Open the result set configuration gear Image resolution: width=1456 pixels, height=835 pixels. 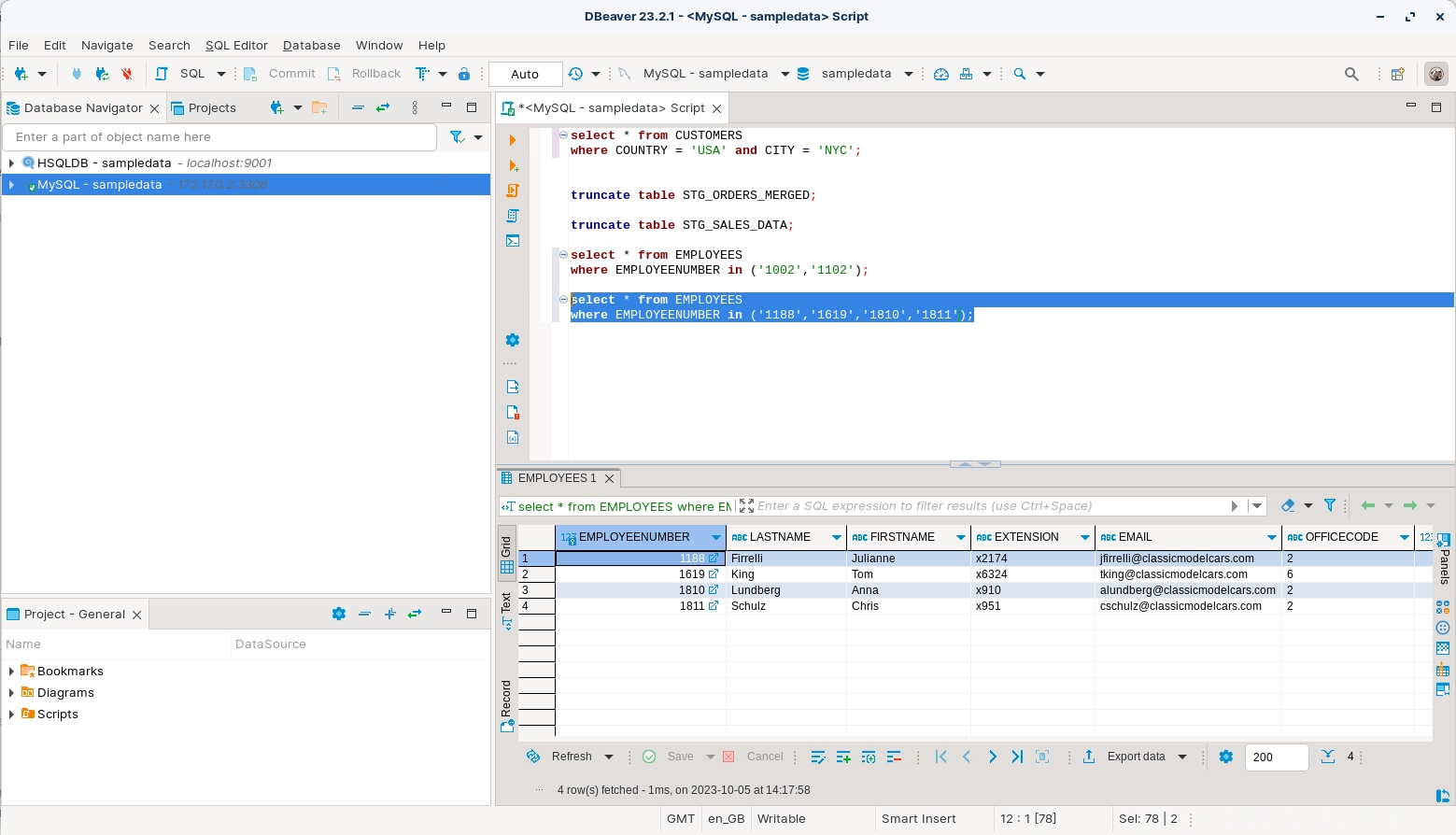coord(1226,757)
